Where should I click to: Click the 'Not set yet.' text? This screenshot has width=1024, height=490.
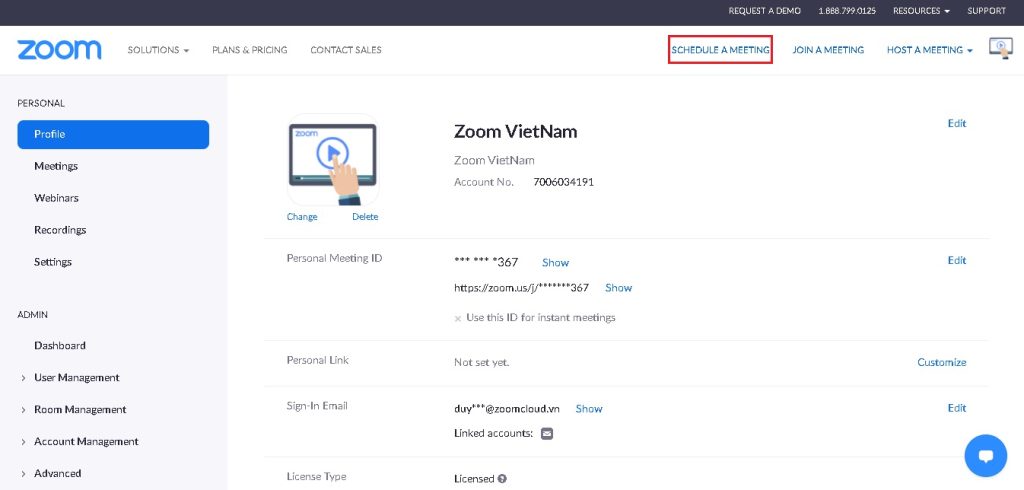pyautogui.click(x=481, y=362)
